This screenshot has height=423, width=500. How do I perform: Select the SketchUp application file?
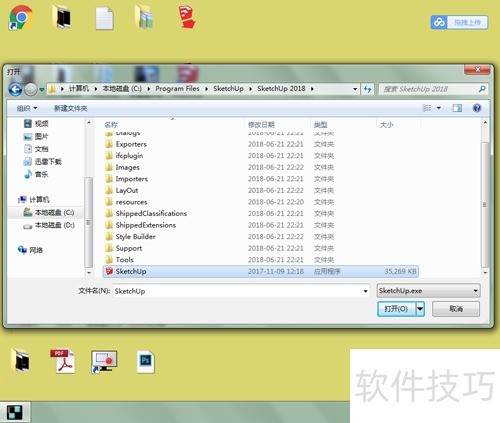261,271
